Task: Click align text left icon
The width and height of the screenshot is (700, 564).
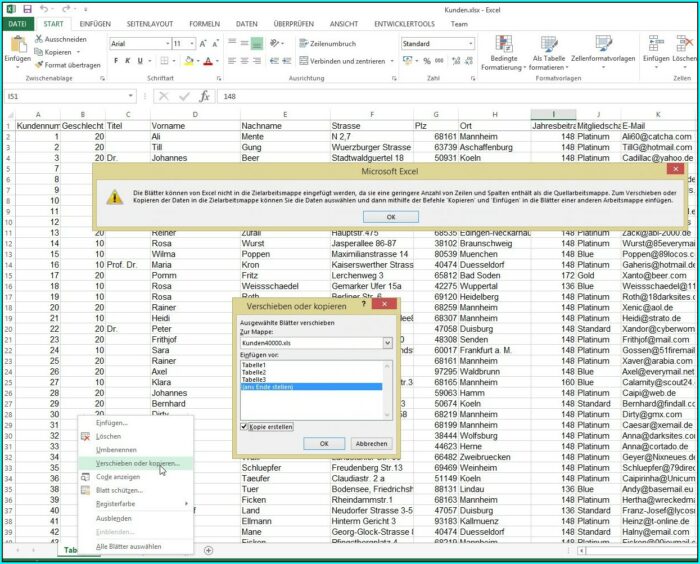Action: pyautogui.click(x=232, y=61)
